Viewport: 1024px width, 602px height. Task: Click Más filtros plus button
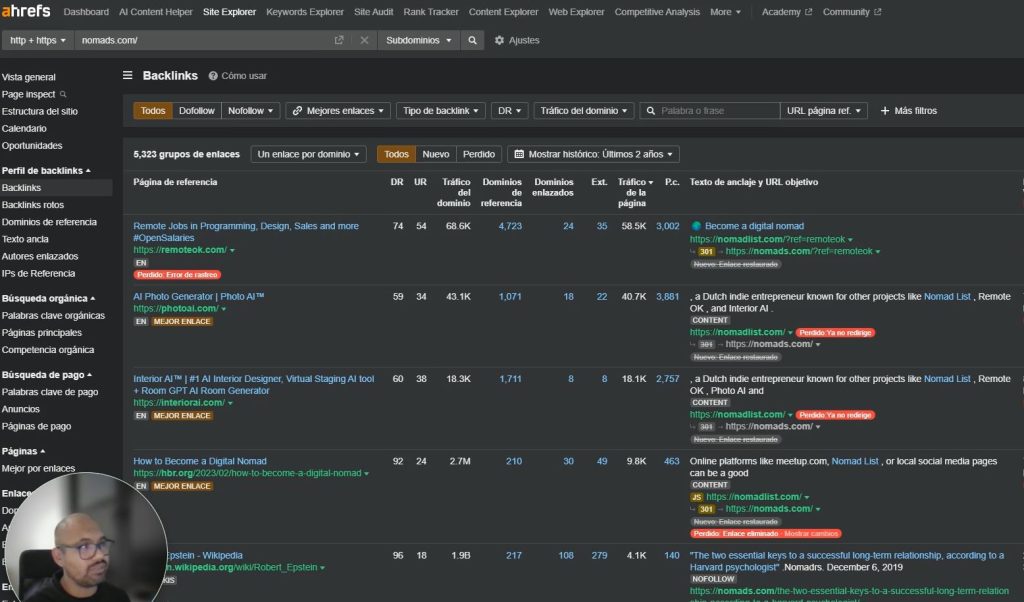tap(908, 111)
